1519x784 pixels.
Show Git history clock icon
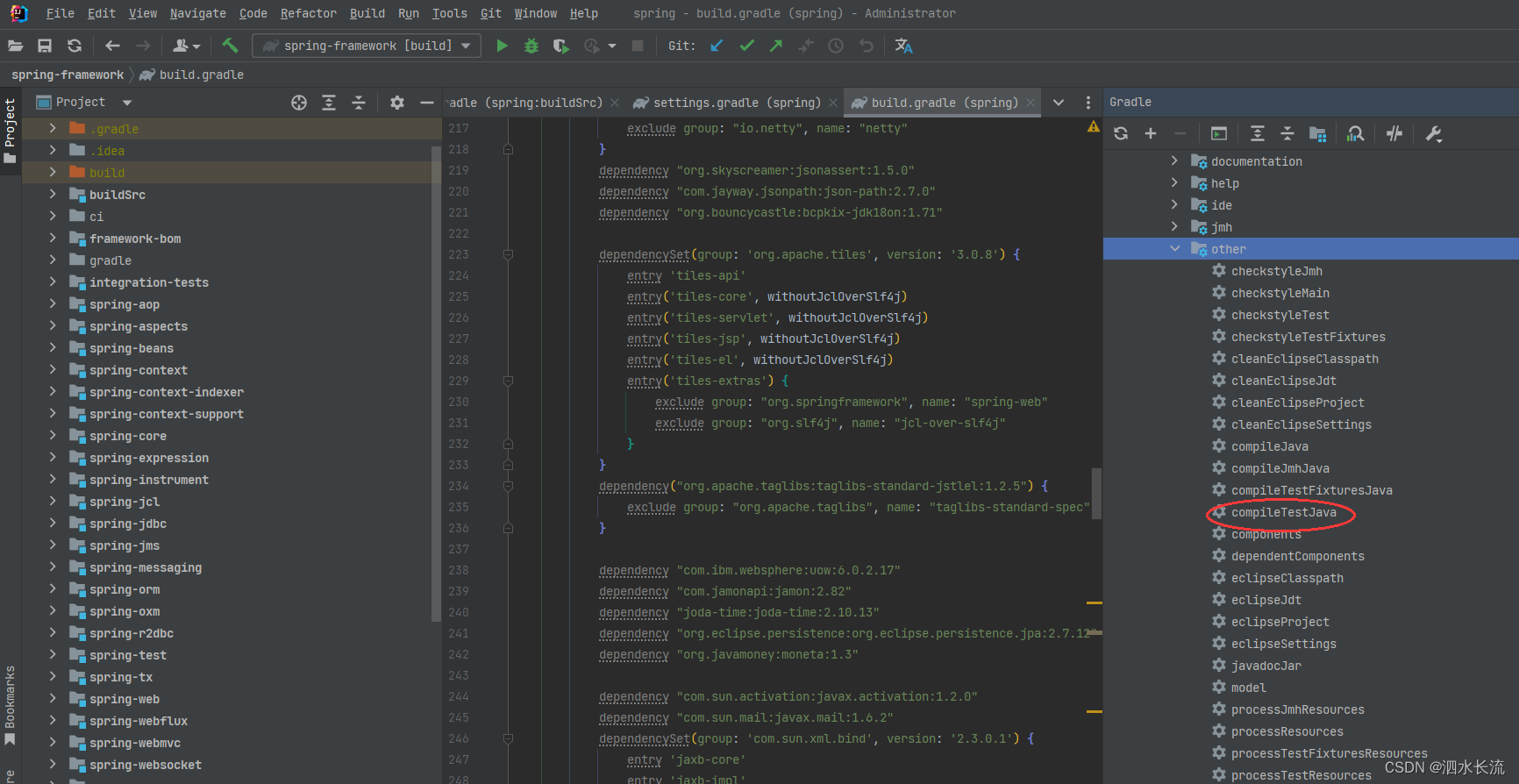[x=836, y=46]
